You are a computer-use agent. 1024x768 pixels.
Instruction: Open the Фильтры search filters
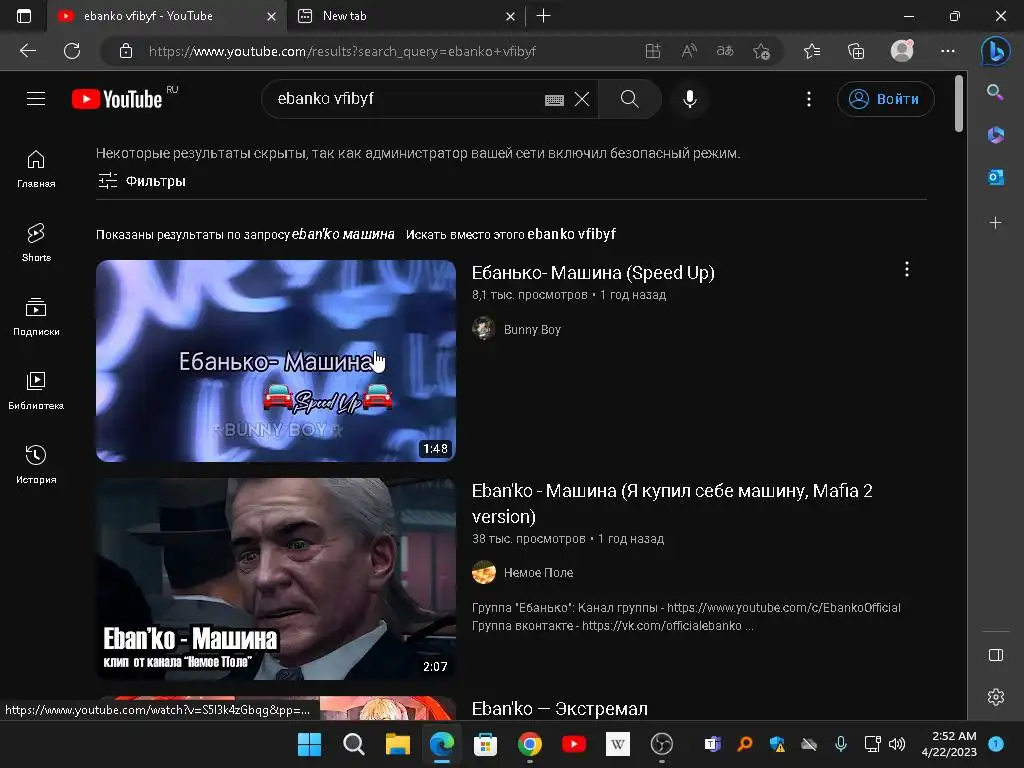point(142,181)
